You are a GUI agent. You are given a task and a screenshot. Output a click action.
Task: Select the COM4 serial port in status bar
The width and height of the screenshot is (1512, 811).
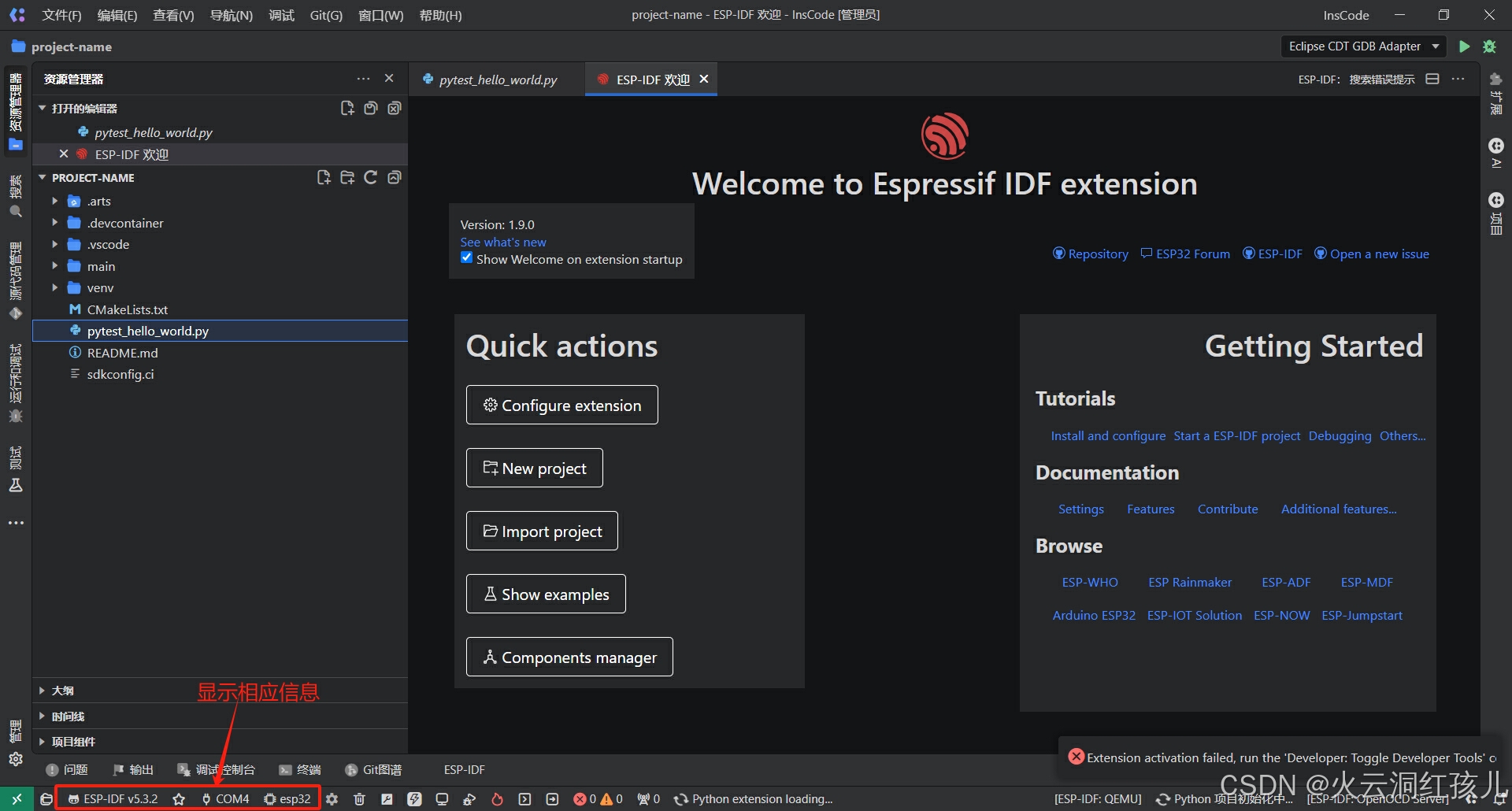point(225,798)
